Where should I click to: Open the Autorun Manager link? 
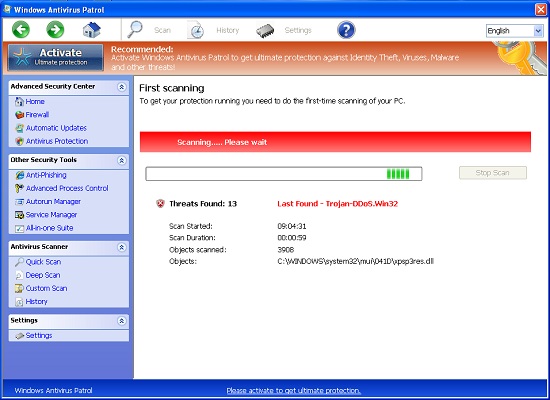click(53, 201)
